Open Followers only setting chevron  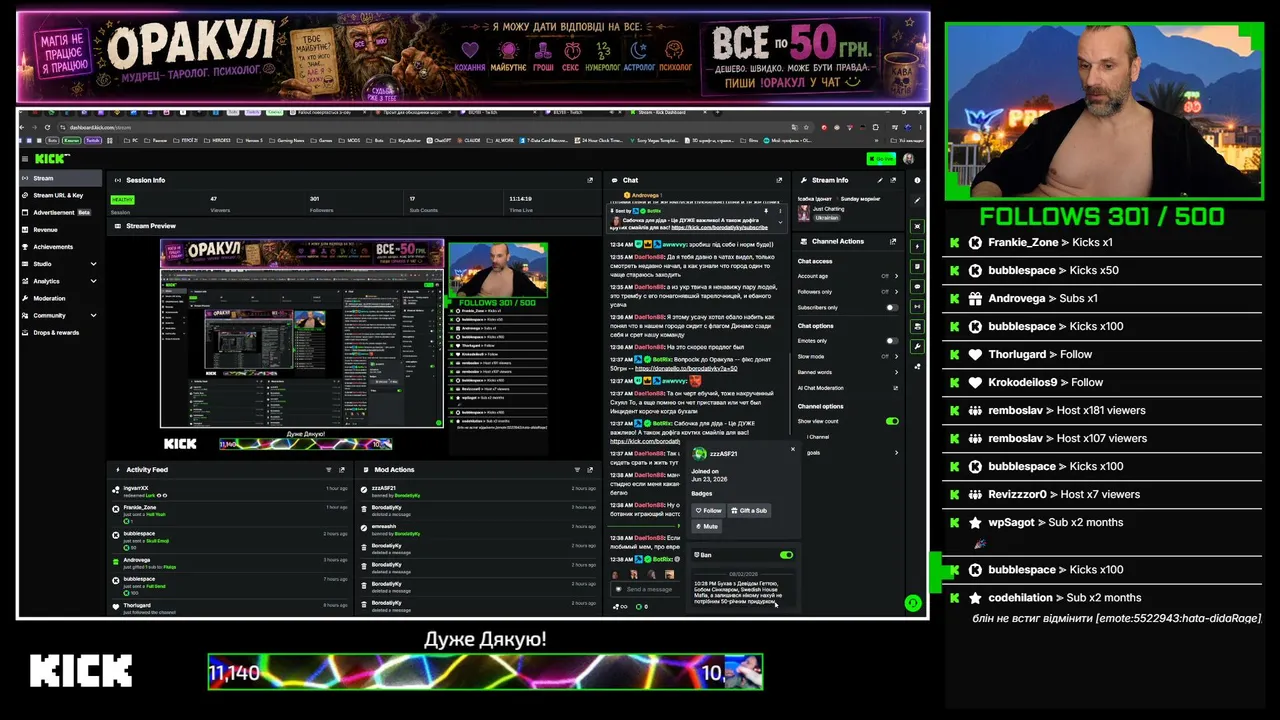tap(895, 292)
